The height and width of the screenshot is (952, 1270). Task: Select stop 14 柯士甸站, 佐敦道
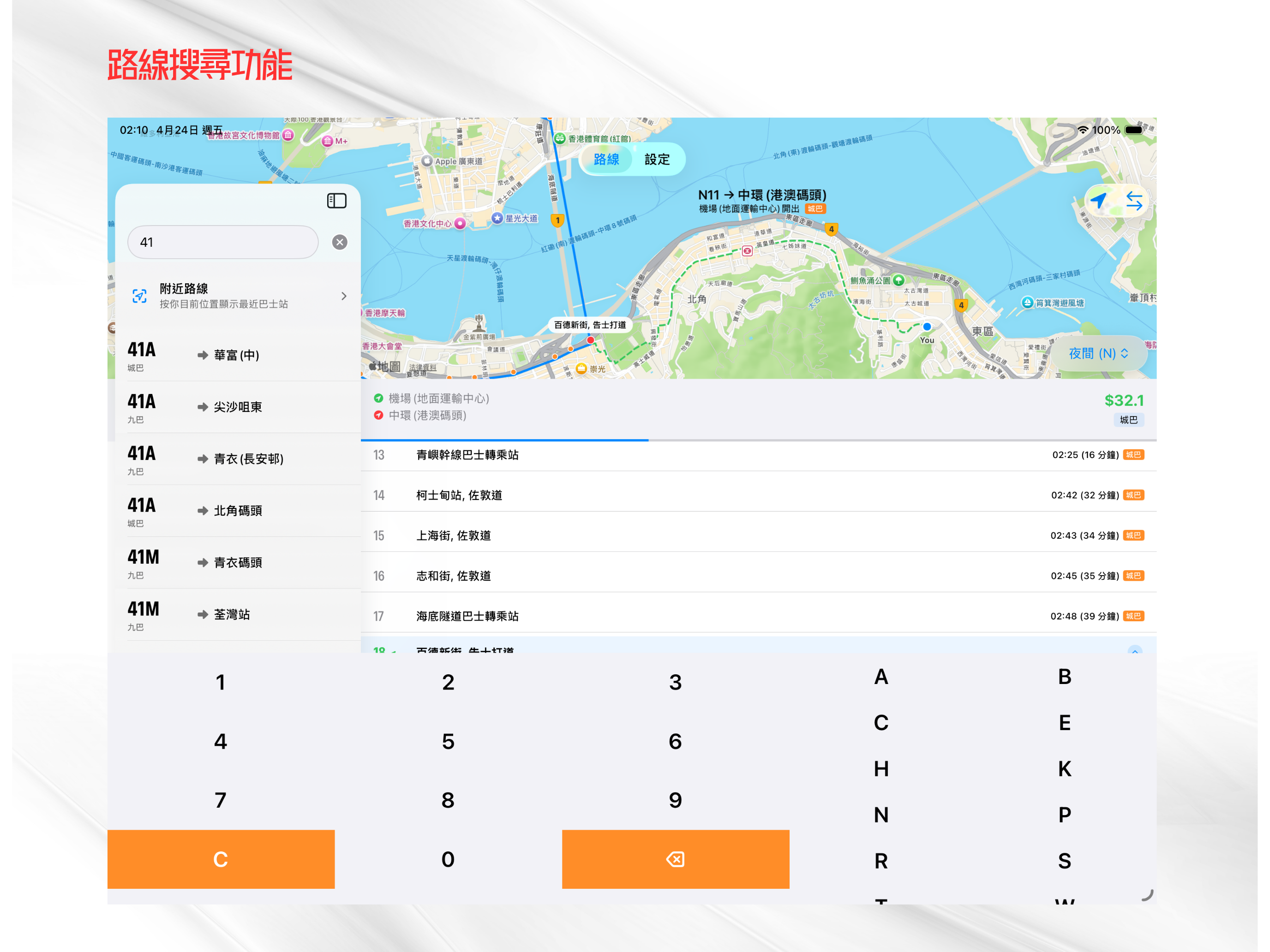point(758,495)
